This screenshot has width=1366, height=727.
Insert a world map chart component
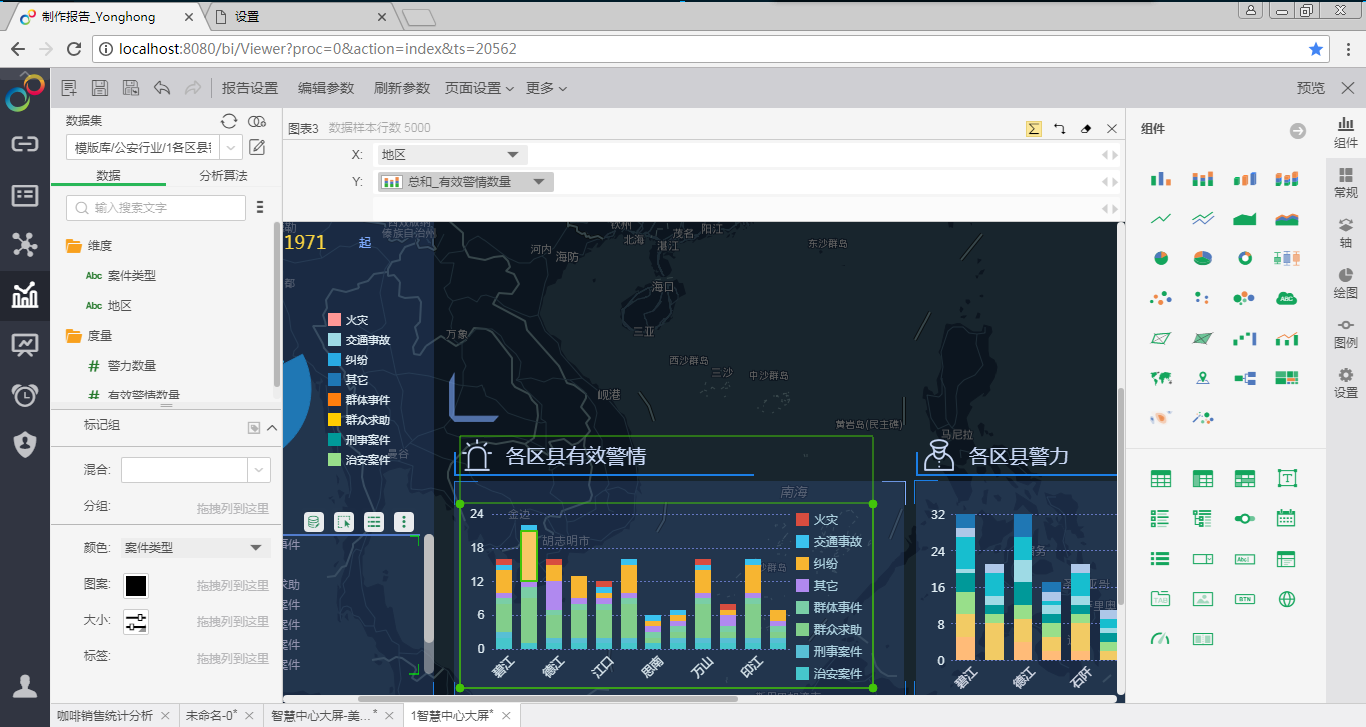coord(1160,378)
